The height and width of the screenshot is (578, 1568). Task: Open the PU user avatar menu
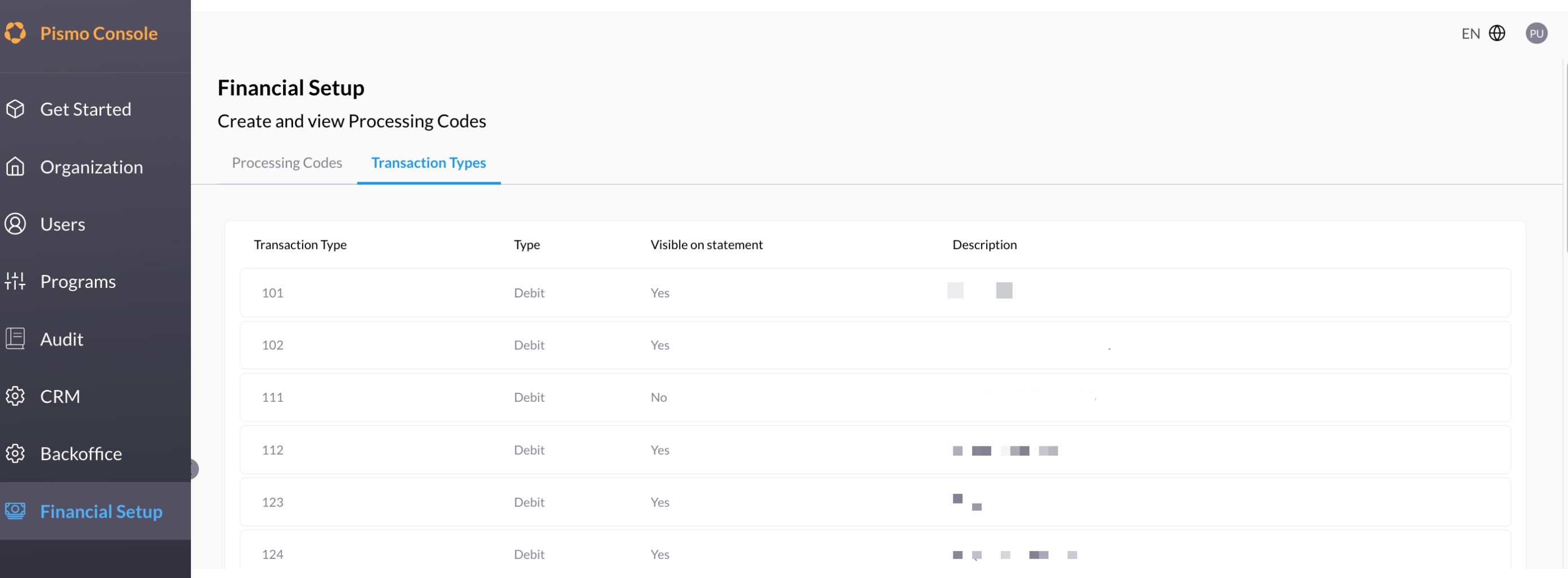[1536, 33]
